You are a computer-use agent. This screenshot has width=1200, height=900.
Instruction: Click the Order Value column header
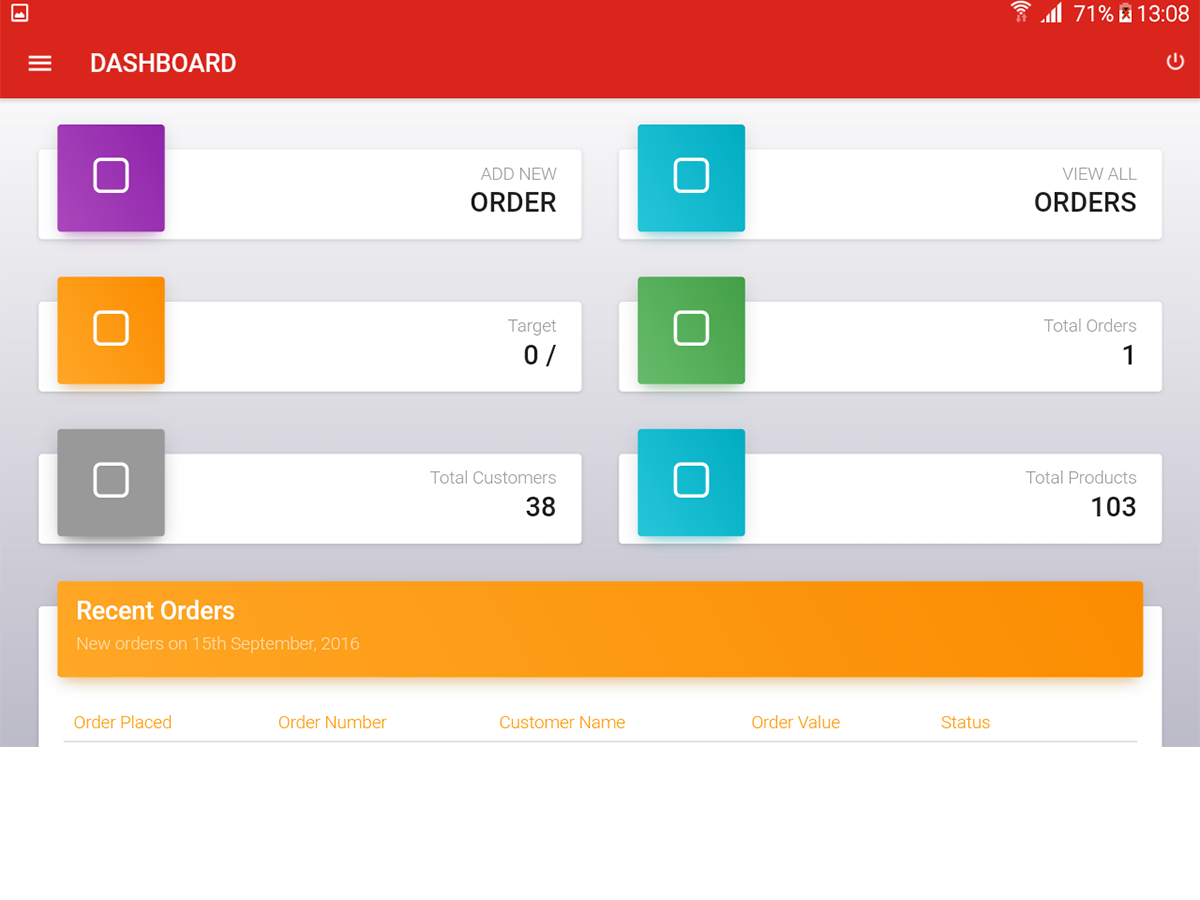(795, 722)
